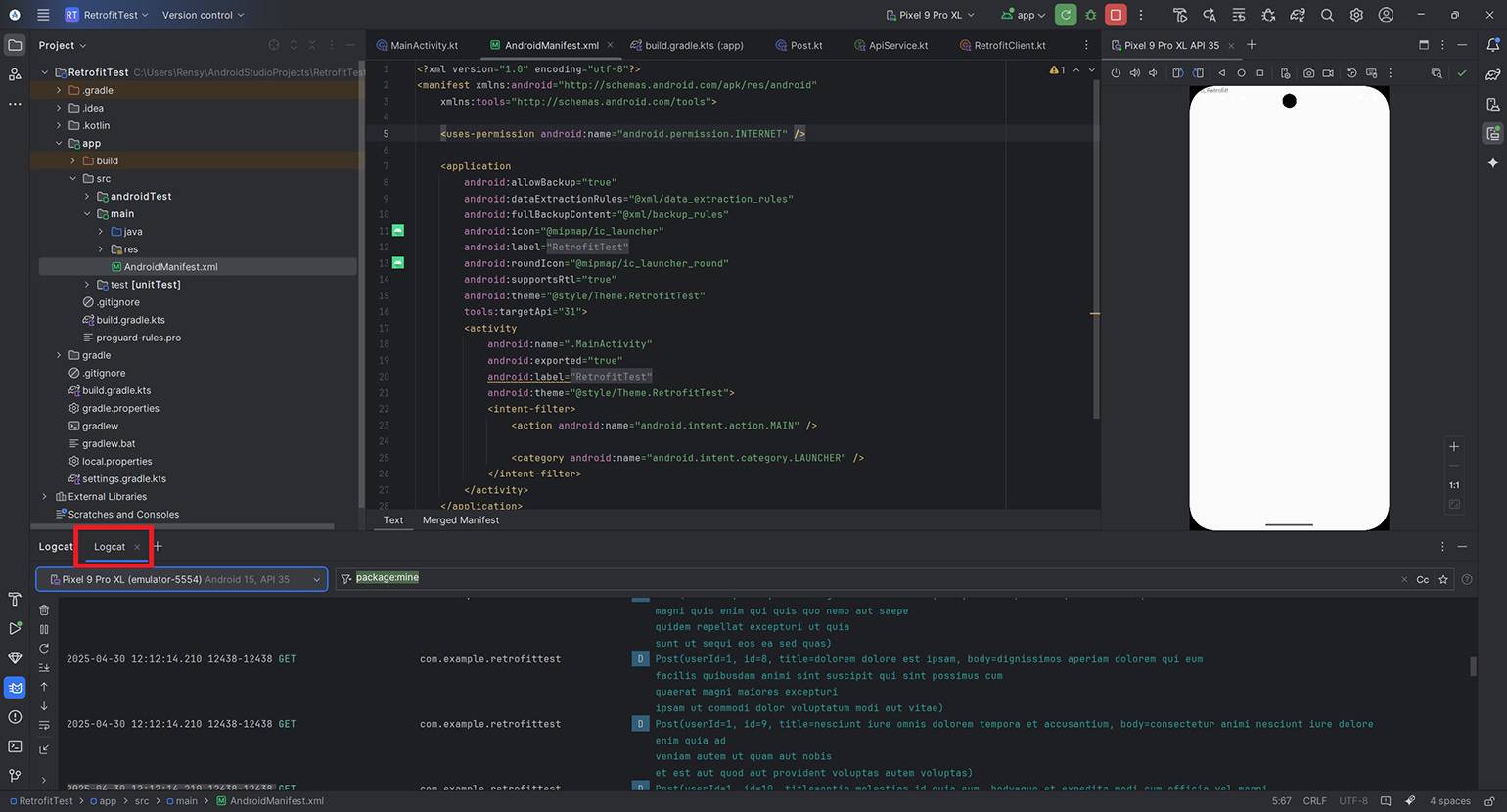Close the AndroidManifest.xml editor tab
The width and height of the screenshot is (1507, 812).
611,45
